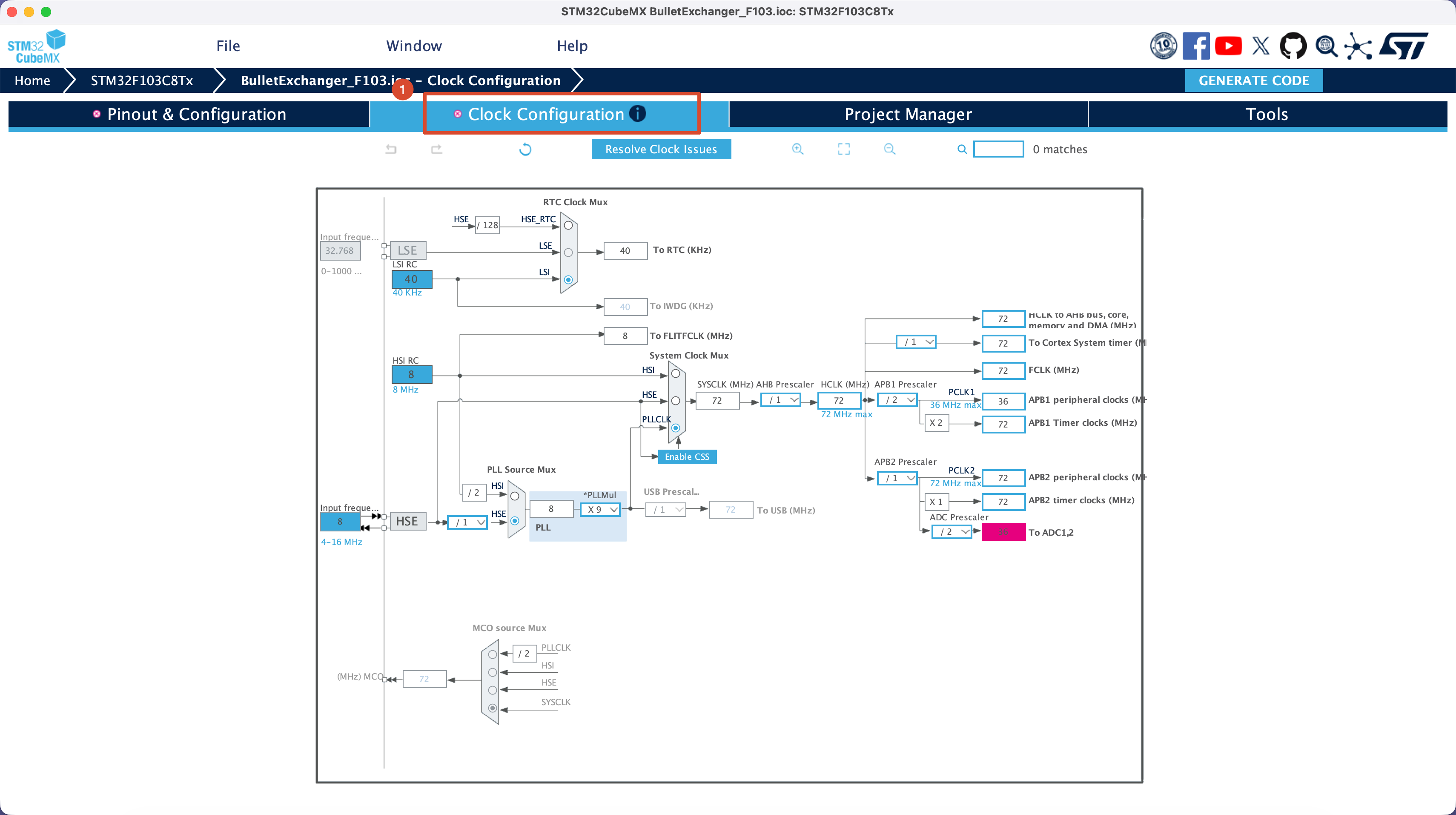The width and height of the screenshot is (1456, 815).
Task: Click the GENERATE CODE button
Action: tap(1254, 80)
